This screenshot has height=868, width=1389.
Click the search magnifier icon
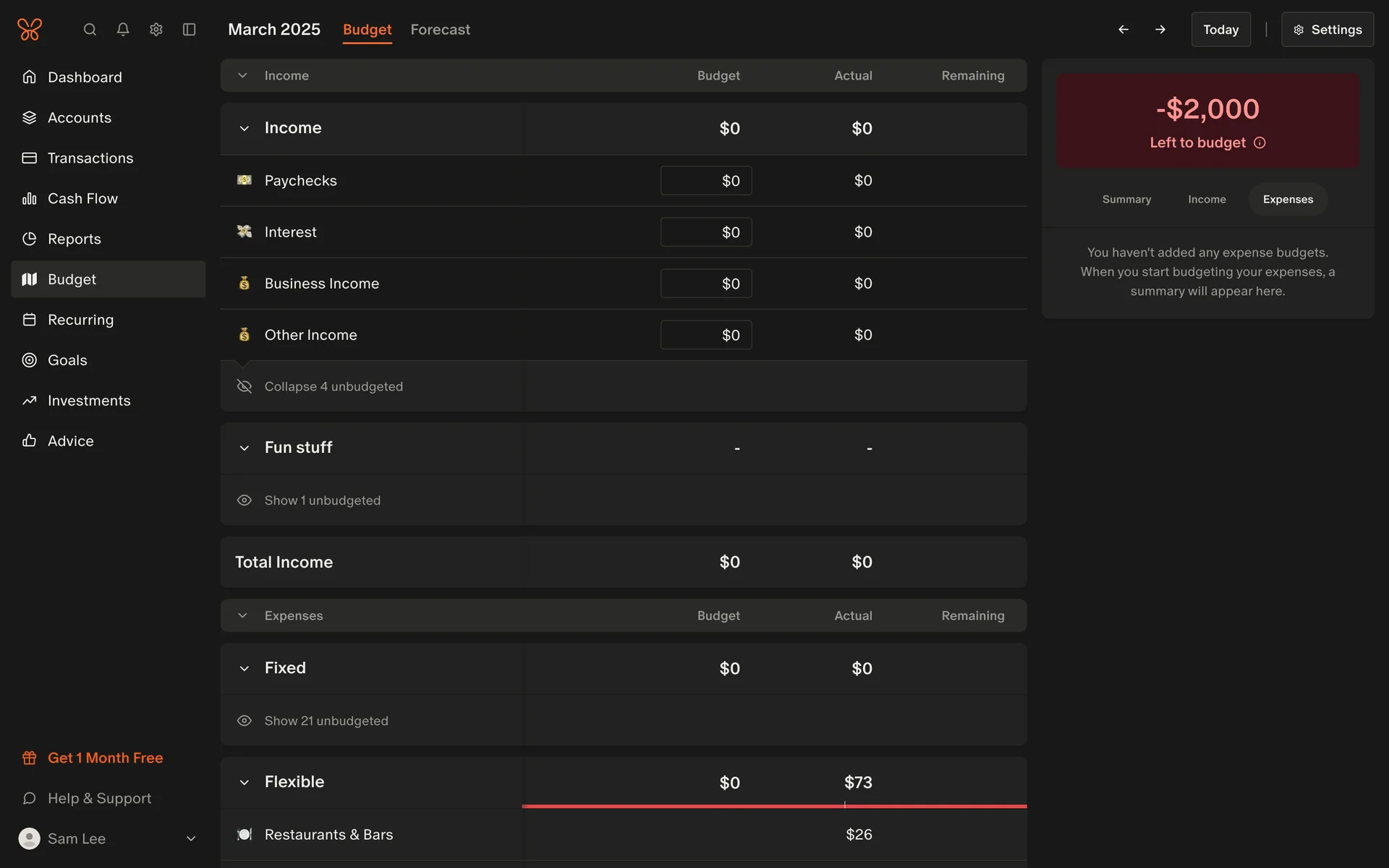90,30
